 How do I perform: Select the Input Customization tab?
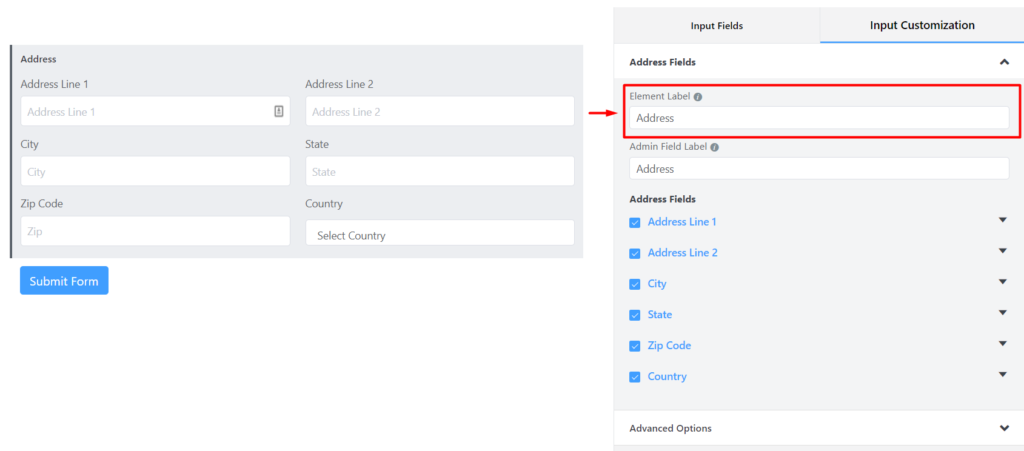click(922, 25)
